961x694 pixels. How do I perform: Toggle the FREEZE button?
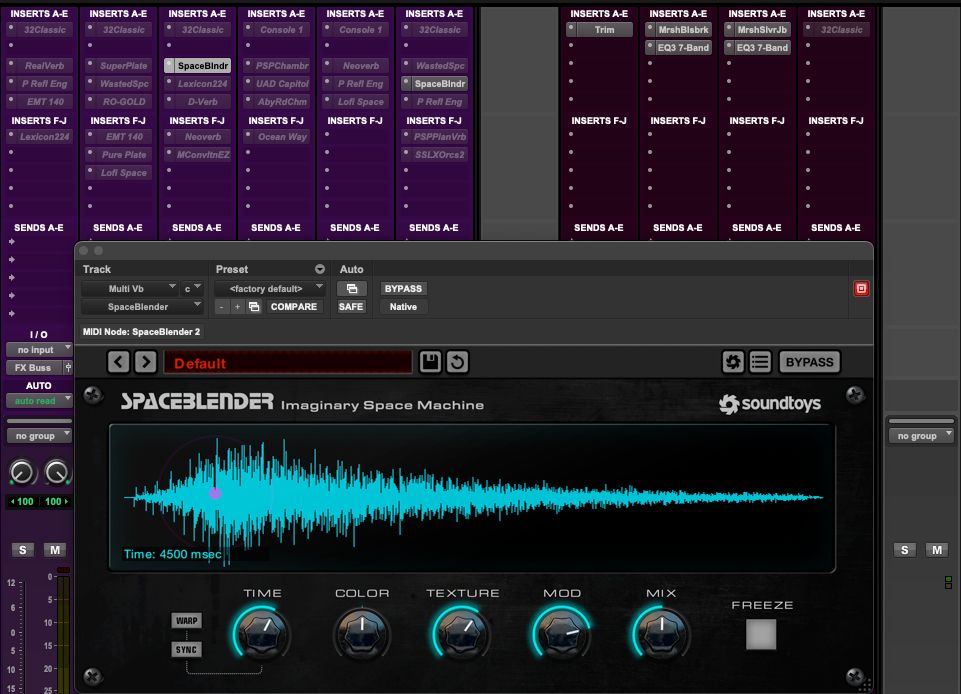(x=760, y=634)
